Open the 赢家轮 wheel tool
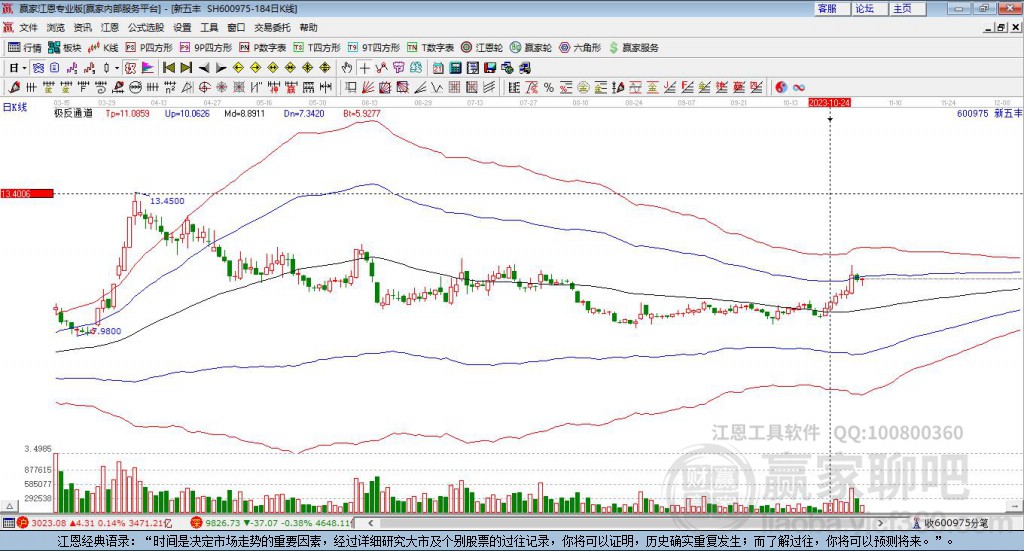 point(531,48)
